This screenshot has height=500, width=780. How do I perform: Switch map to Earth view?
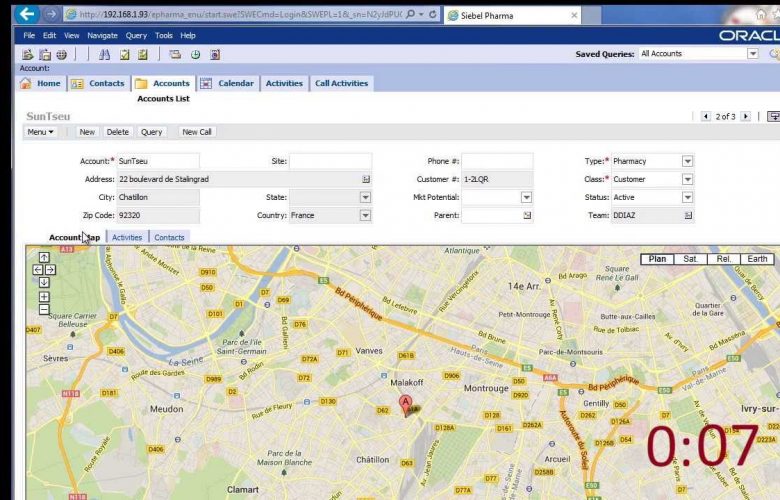[x=757, y=259]
